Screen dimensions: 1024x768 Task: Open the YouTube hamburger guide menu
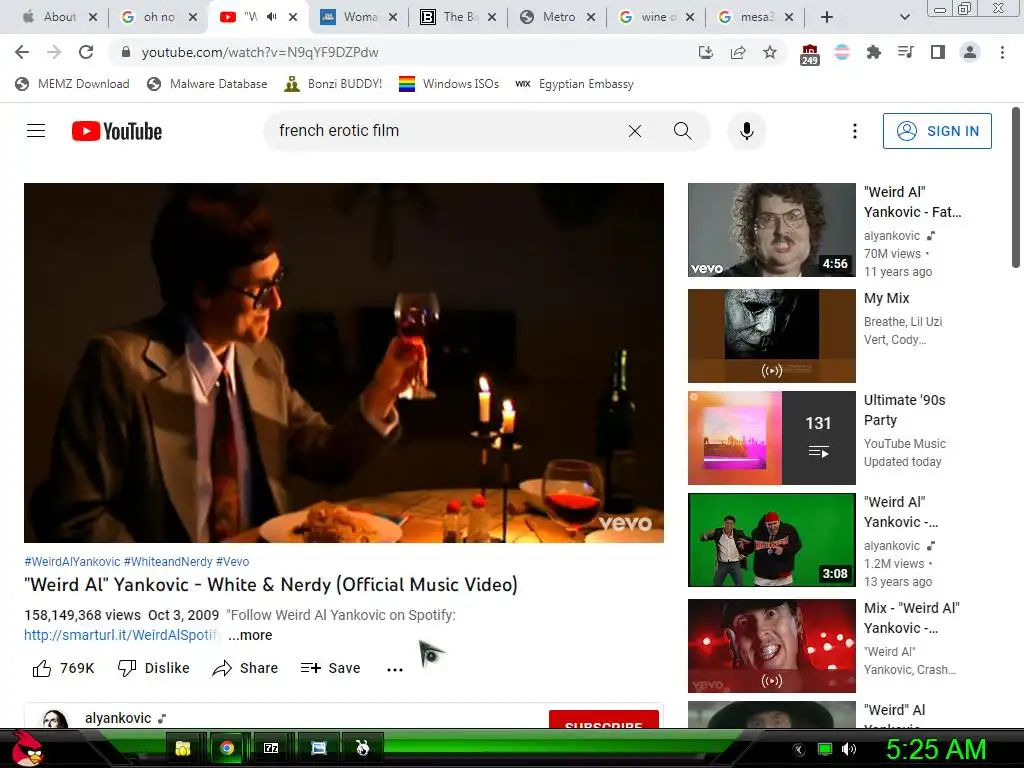(x=36, y=131)
